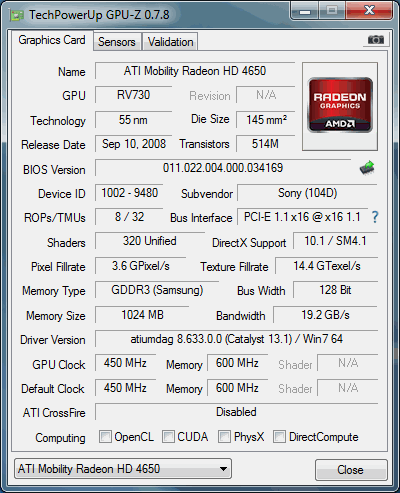Viewport: 400px width, 493px height.
Task: Click the Memory Type field GDDR3 (Samsung)
Action: [x=157, y=290]
